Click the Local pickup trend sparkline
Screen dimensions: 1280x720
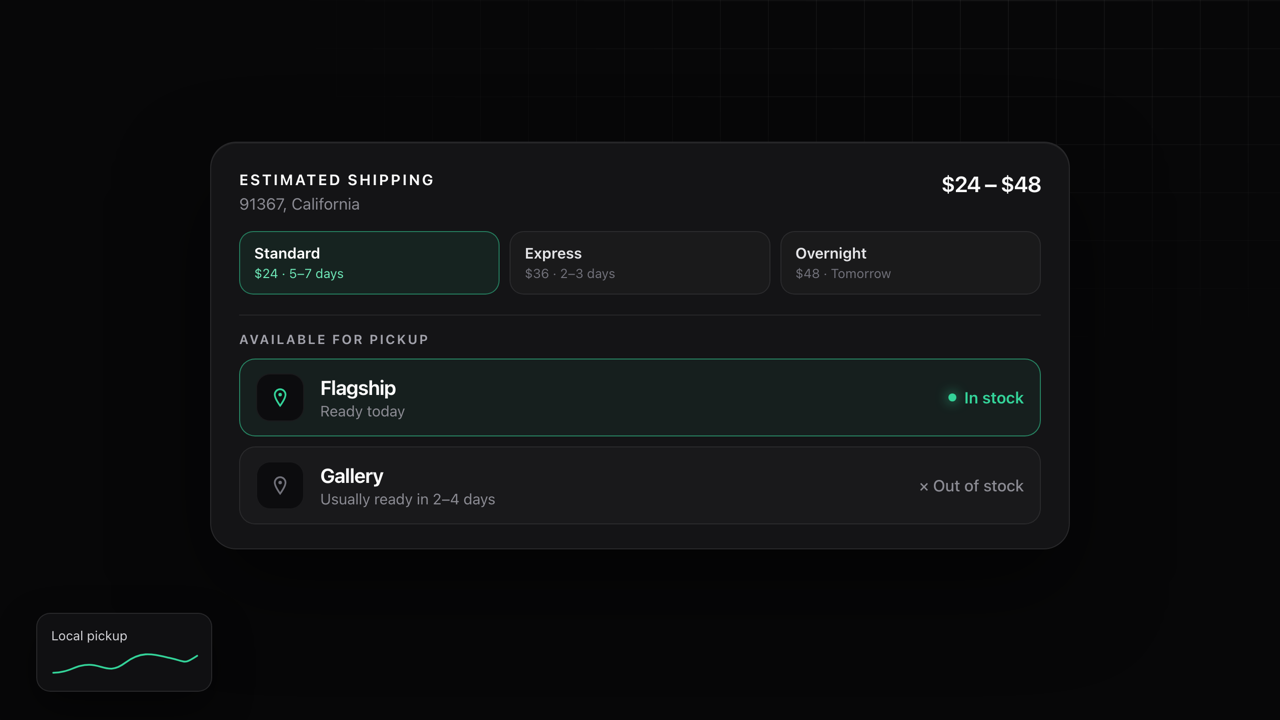tap(125, 663)
